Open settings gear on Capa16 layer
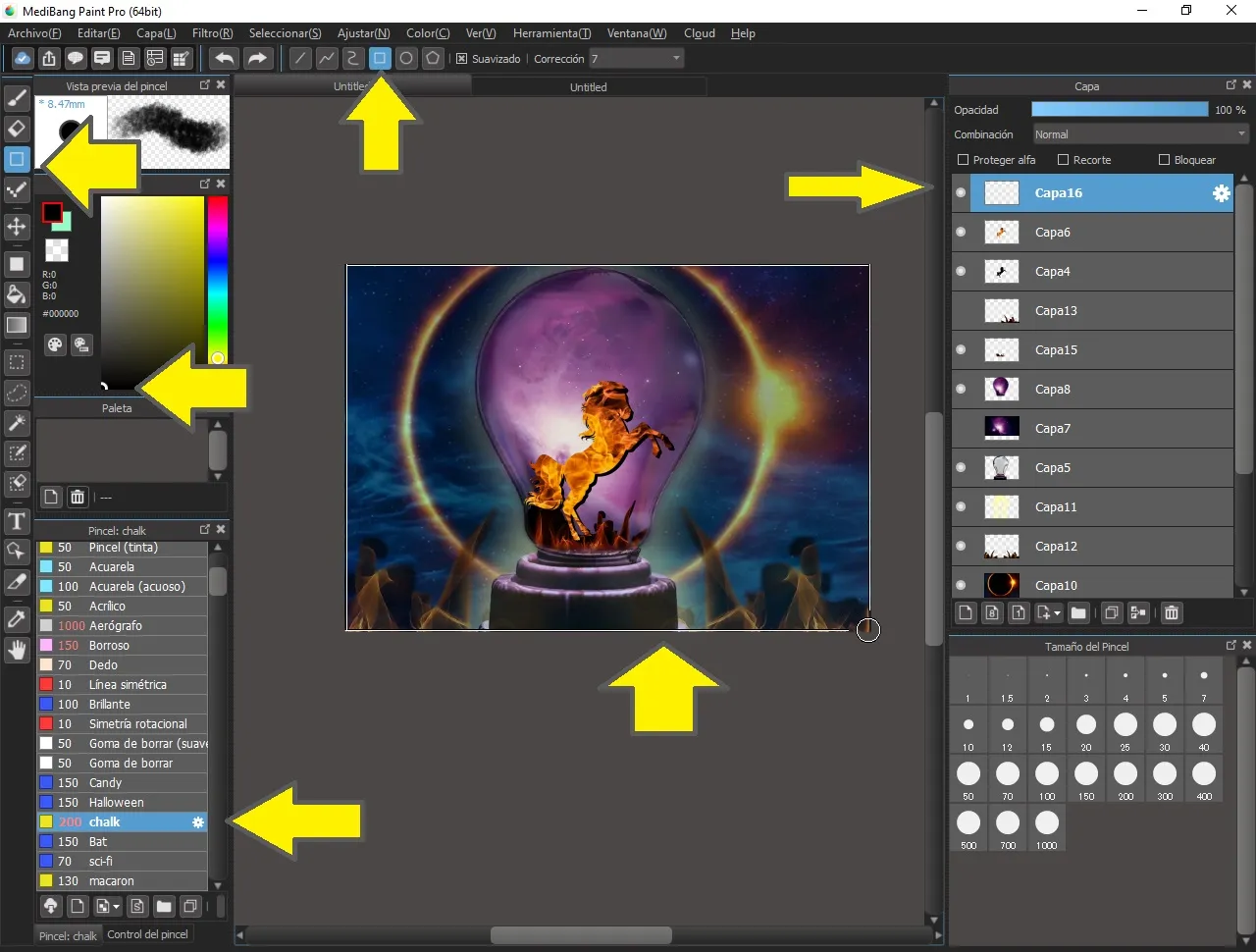This screenshot has width=1256, height=952. [1222, 193]
